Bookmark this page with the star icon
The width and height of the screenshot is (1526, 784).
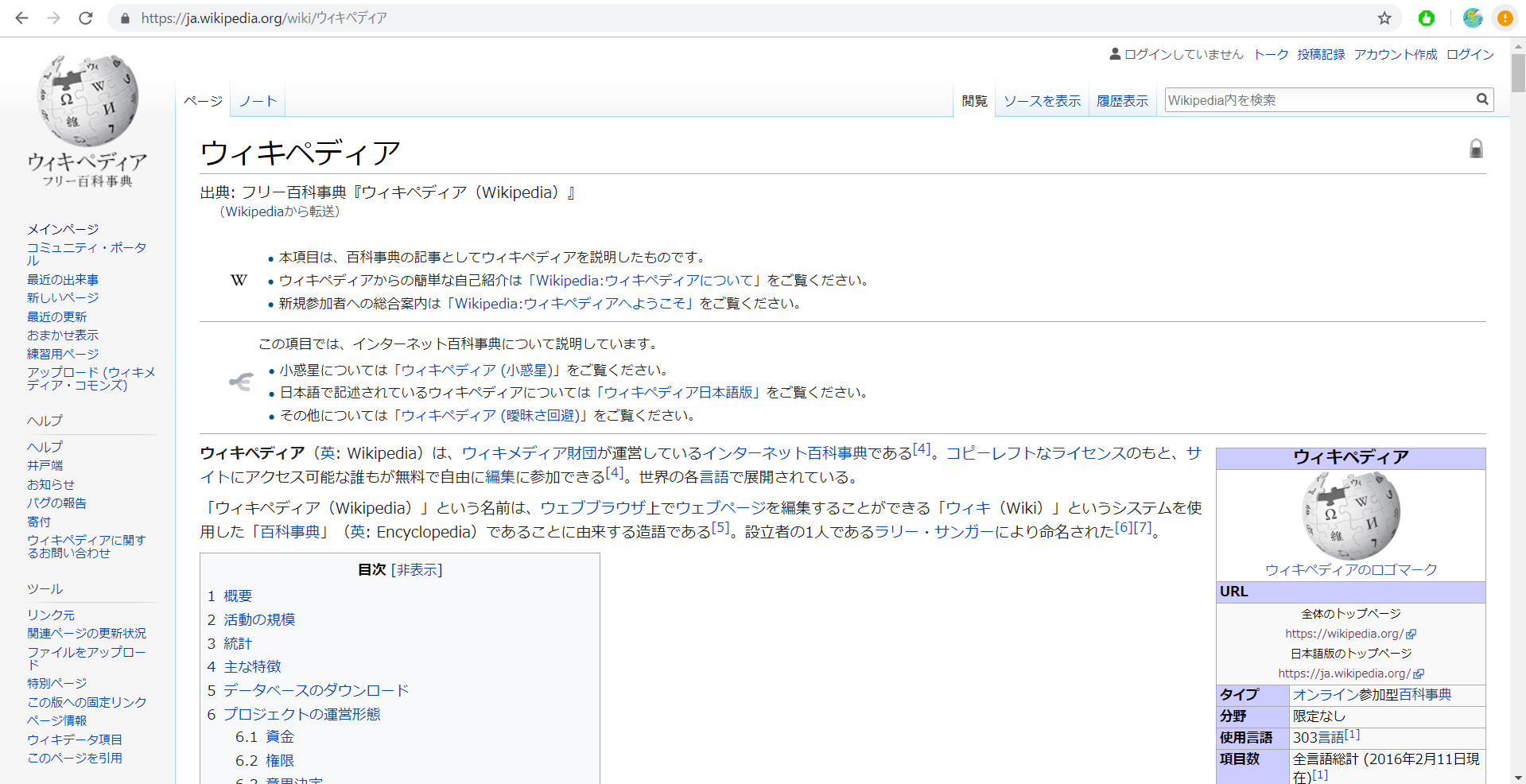pos(1384,17)
